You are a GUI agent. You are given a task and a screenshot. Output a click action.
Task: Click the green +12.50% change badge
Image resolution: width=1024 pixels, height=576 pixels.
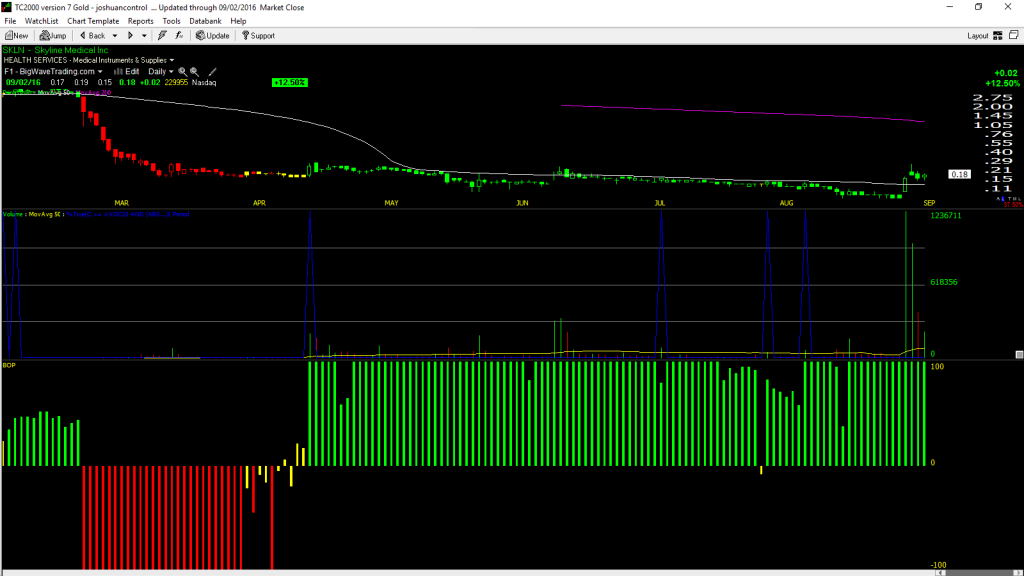coord(289,82)
